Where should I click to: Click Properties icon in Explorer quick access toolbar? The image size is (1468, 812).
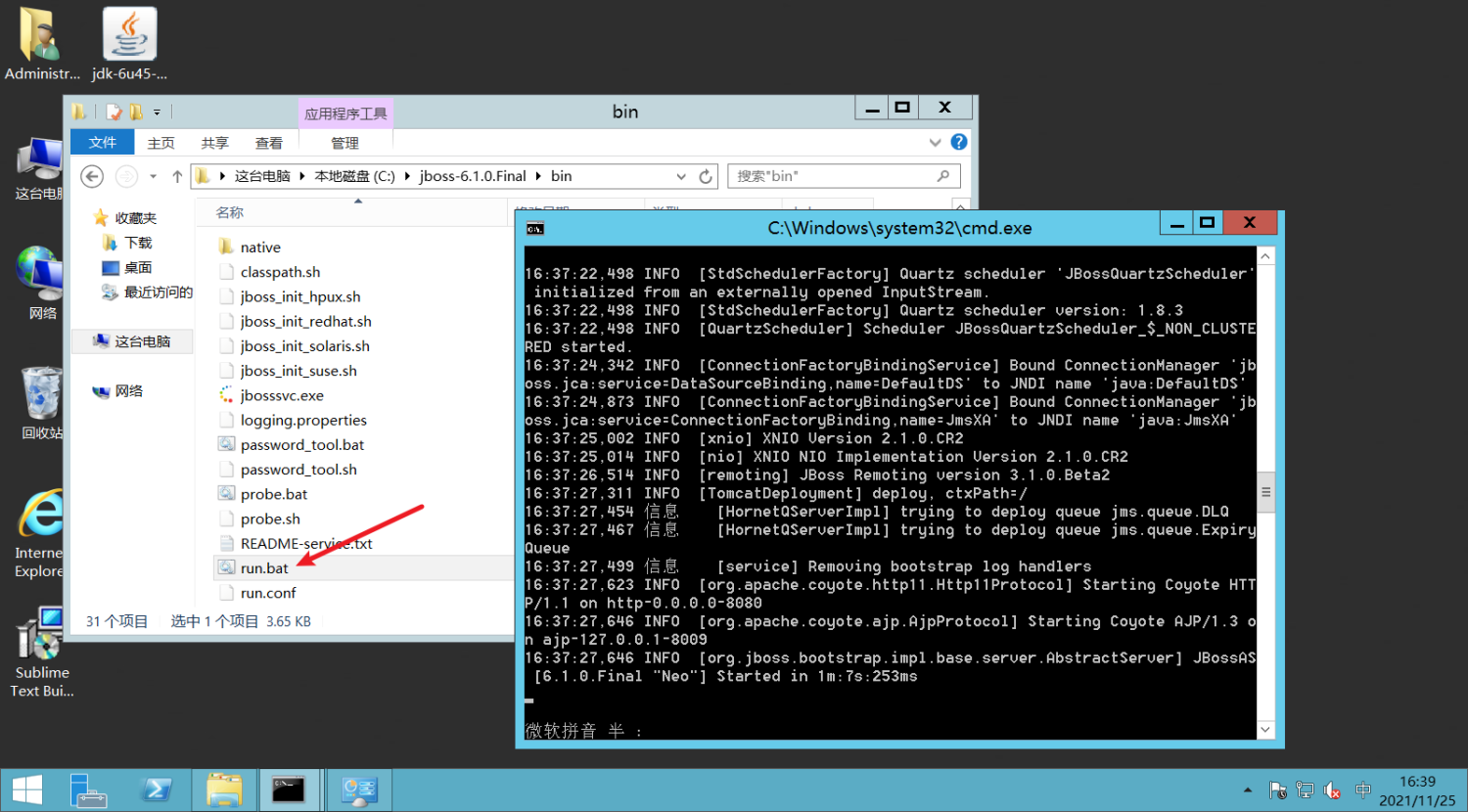click(x=114, y=113)
